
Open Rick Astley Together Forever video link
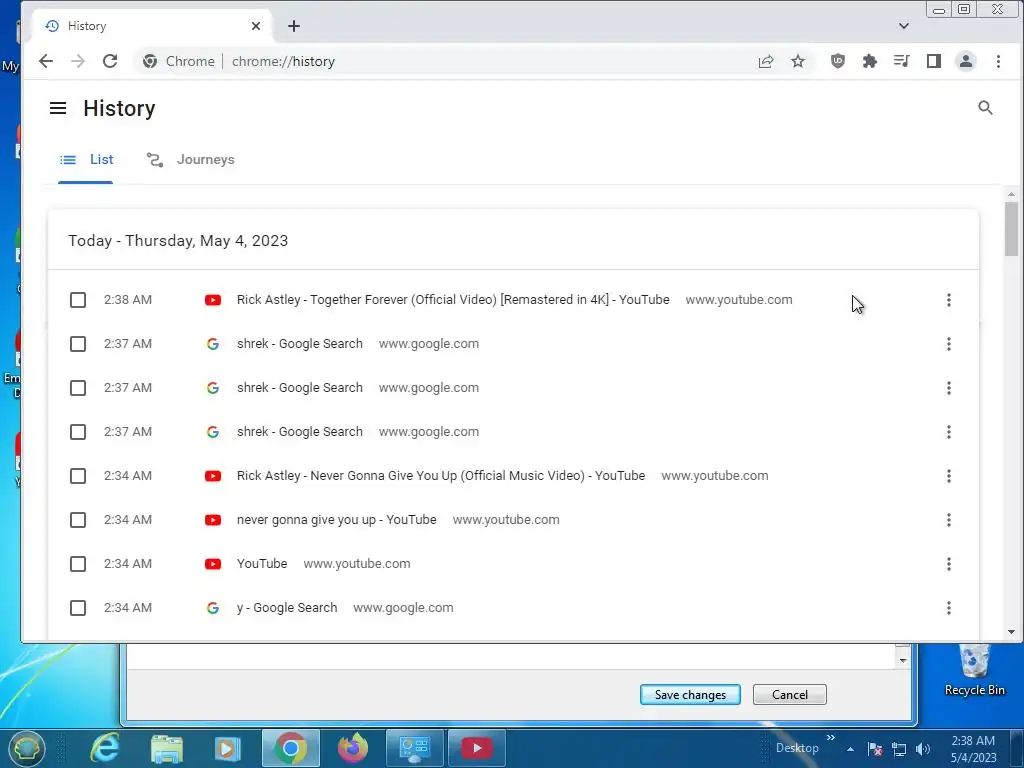pyautogui.click(x=453, y=300)
